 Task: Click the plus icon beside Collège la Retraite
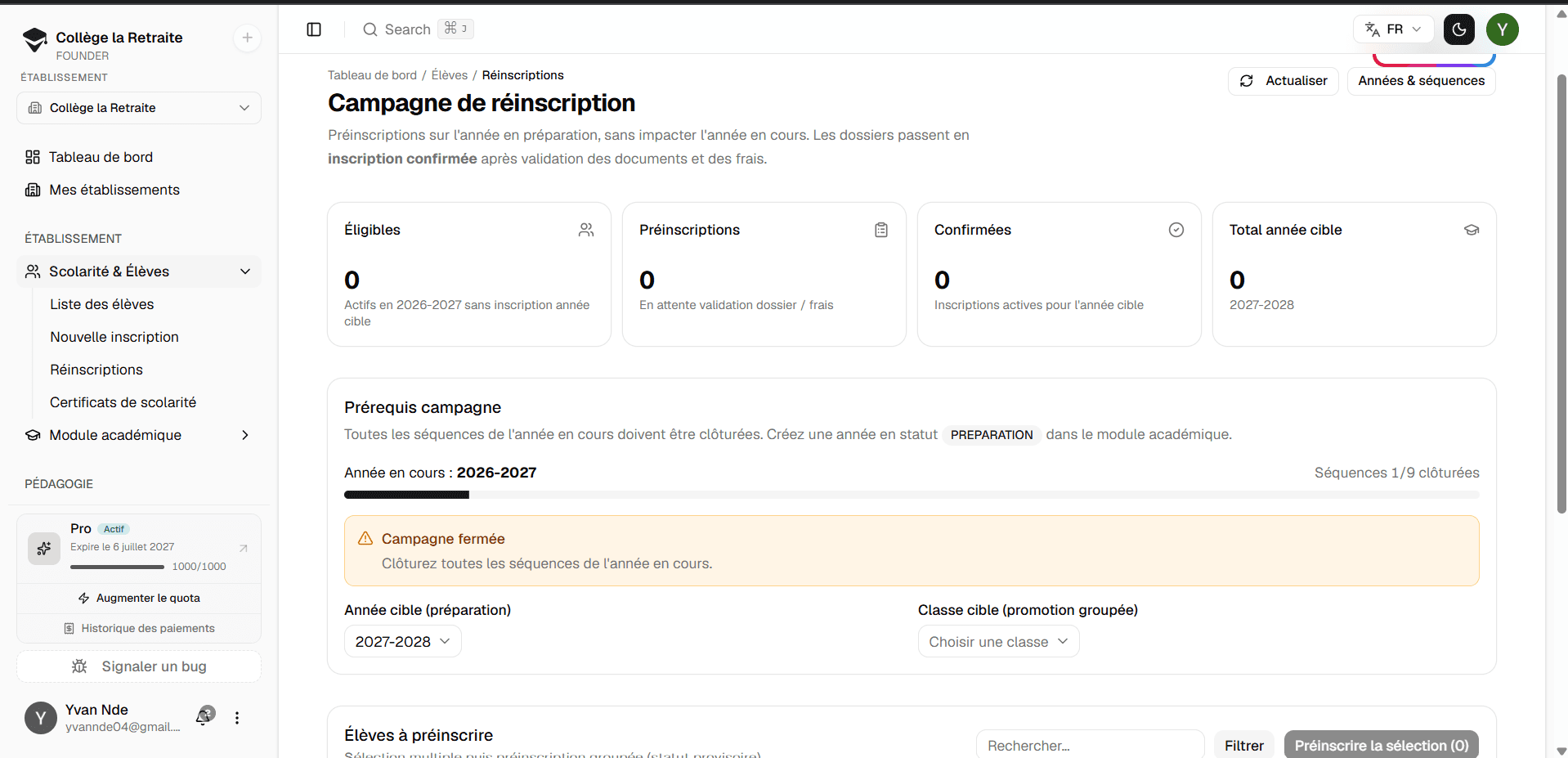[x=247, y=38]
